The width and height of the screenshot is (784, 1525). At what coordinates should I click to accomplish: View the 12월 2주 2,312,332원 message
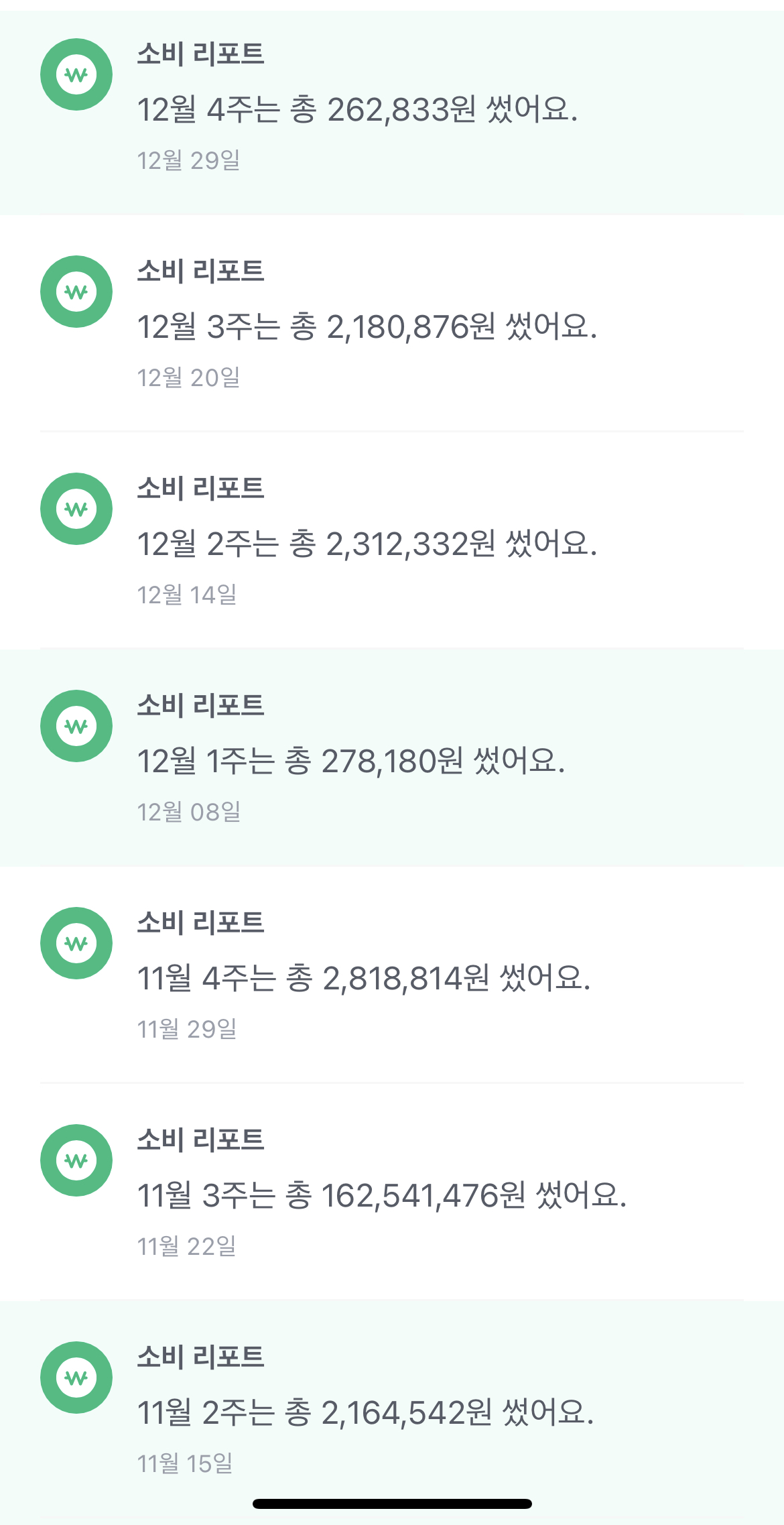pos(367,544)
